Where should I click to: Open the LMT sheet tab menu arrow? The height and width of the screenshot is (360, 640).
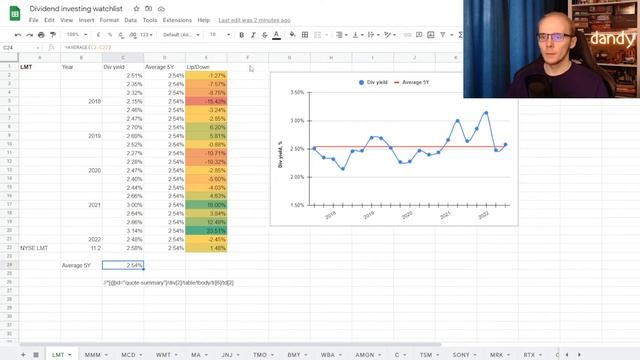click(70, 355)
